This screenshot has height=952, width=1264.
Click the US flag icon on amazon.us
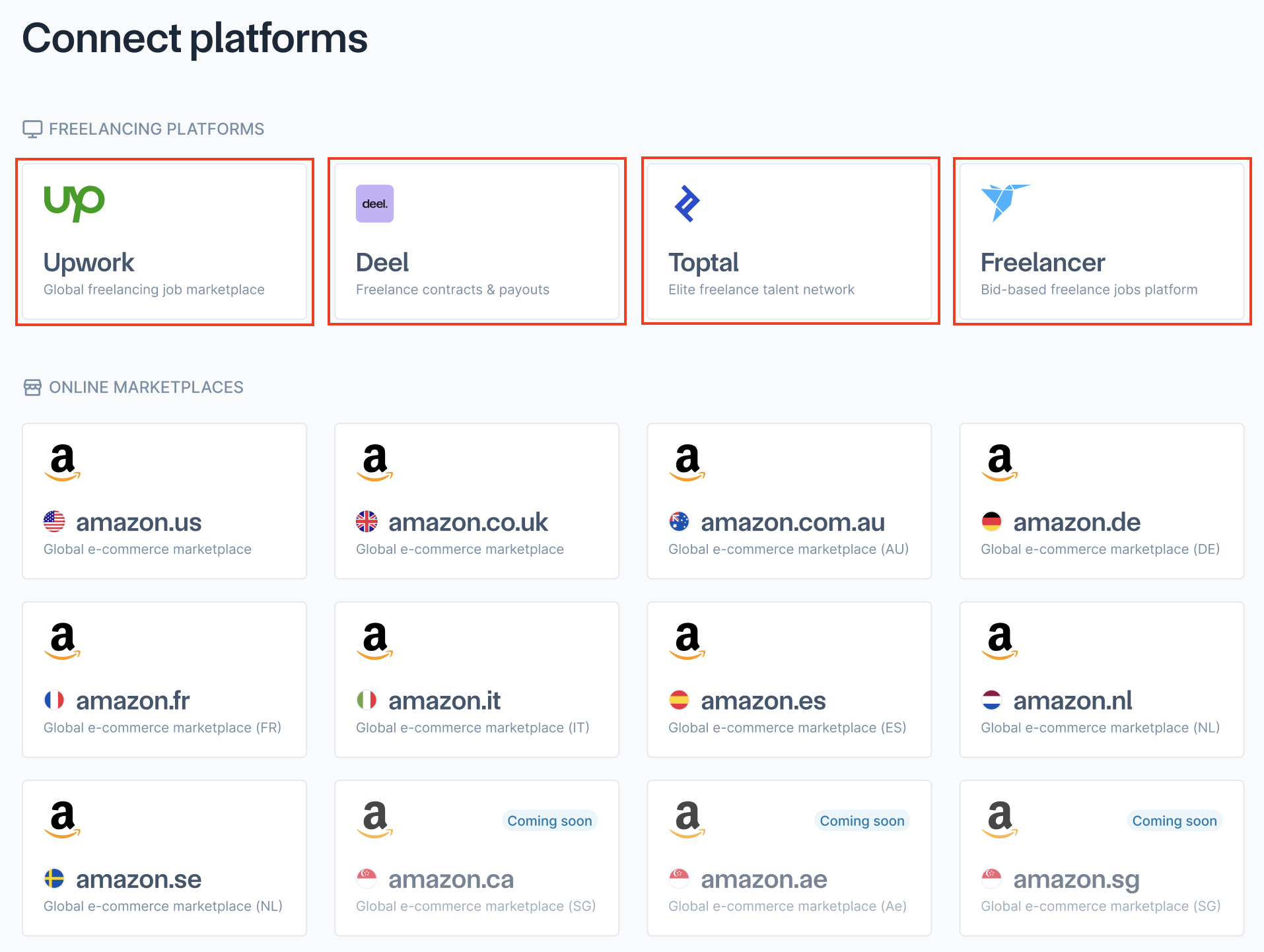click(55, 522)
